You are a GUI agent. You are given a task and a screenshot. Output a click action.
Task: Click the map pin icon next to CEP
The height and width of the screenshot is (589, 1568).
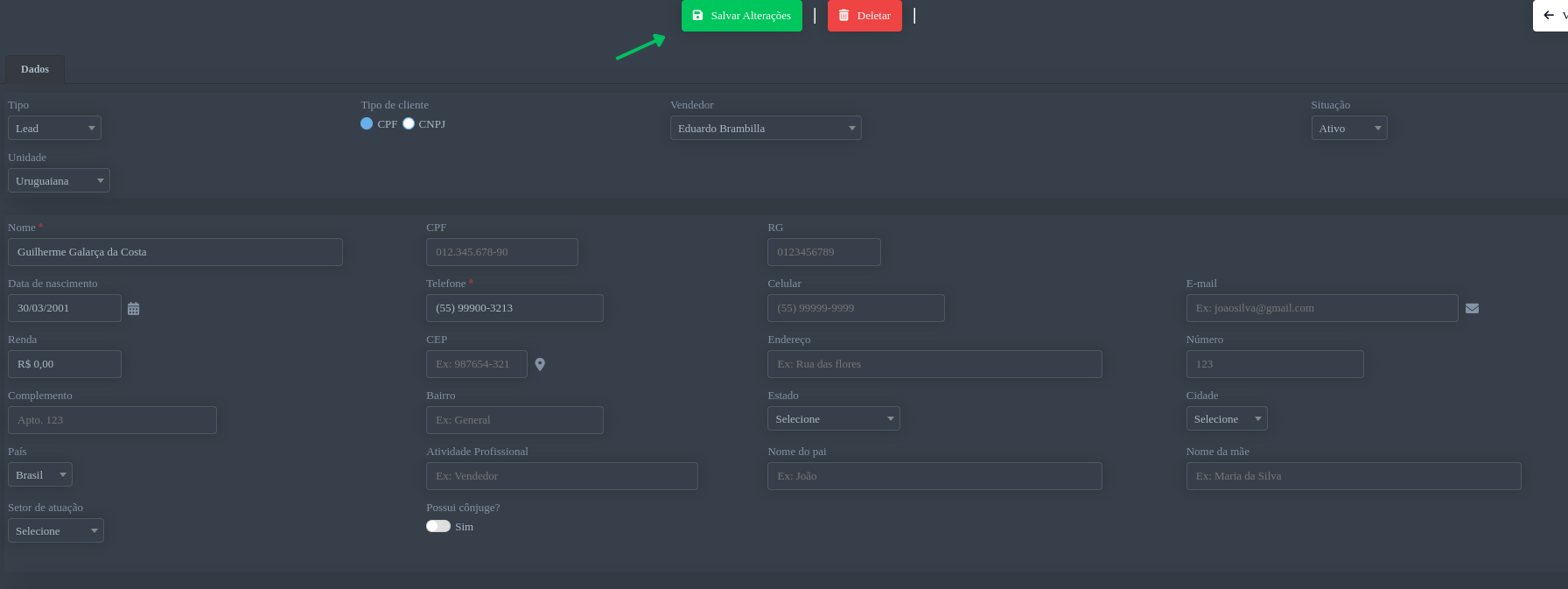[540, 365]
